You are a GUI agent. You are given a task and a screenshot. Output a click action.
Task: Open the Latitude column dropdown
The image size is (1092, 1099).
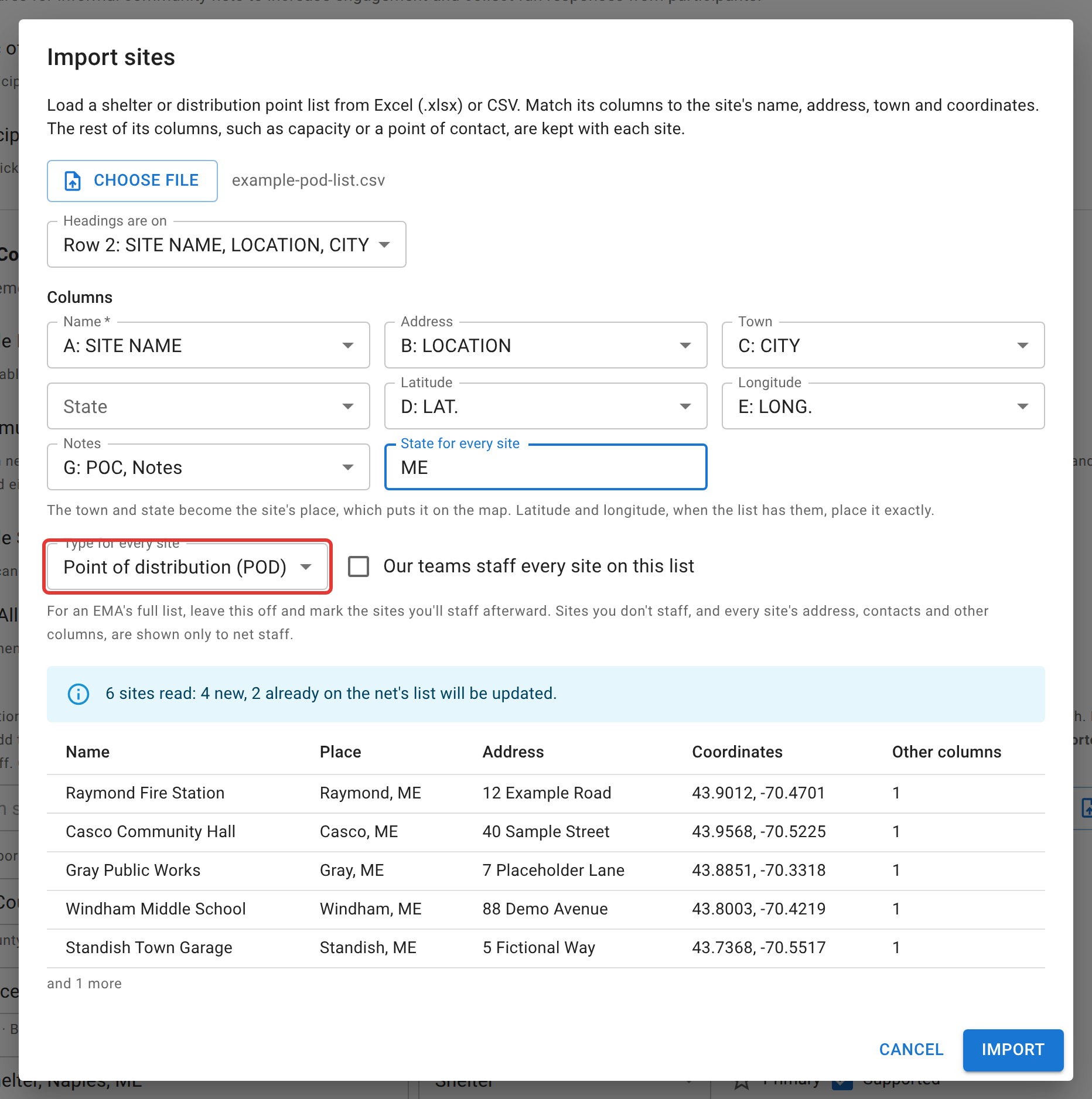546,406
